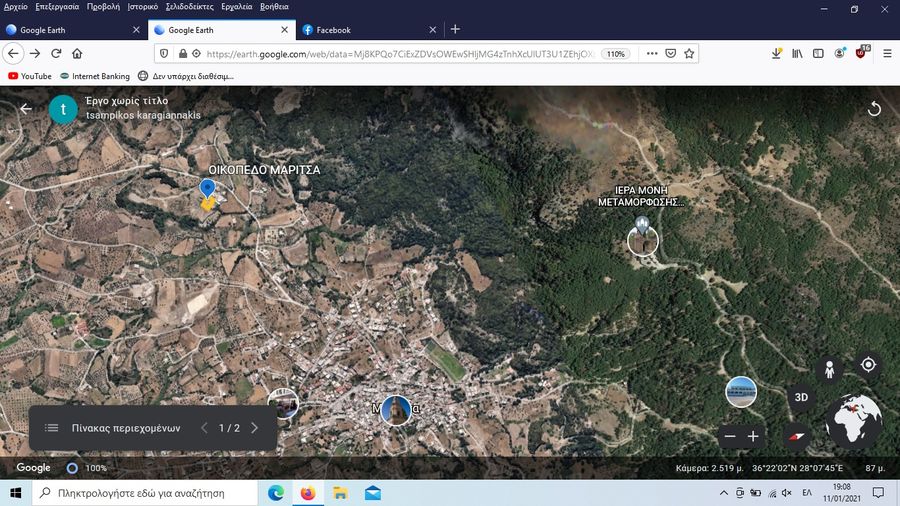Save page to Pocket
Image resolution: width=900 pixels, height=506 pixels.
pyautogui.click(x=670, y=53)
